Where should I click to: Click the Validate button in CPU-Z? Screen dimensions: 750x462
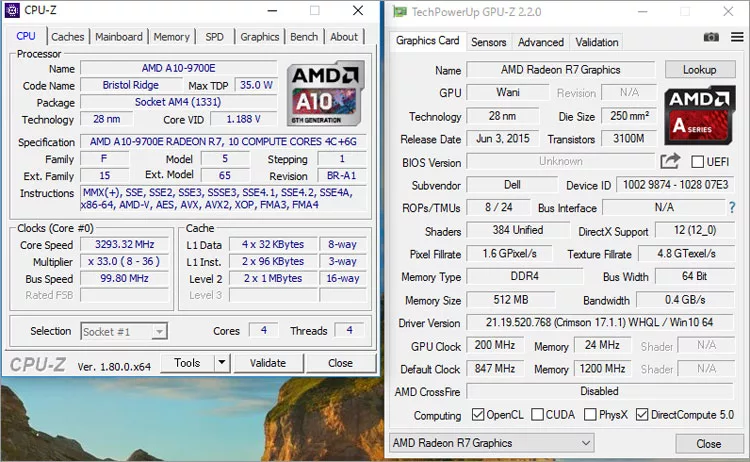coord(267,363)
